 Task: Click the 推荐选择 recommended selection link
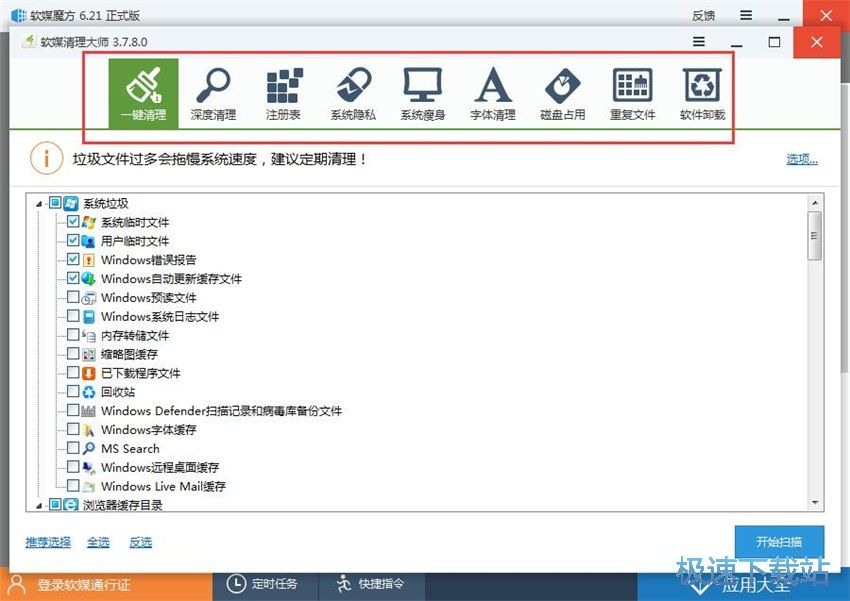(48, 542)
